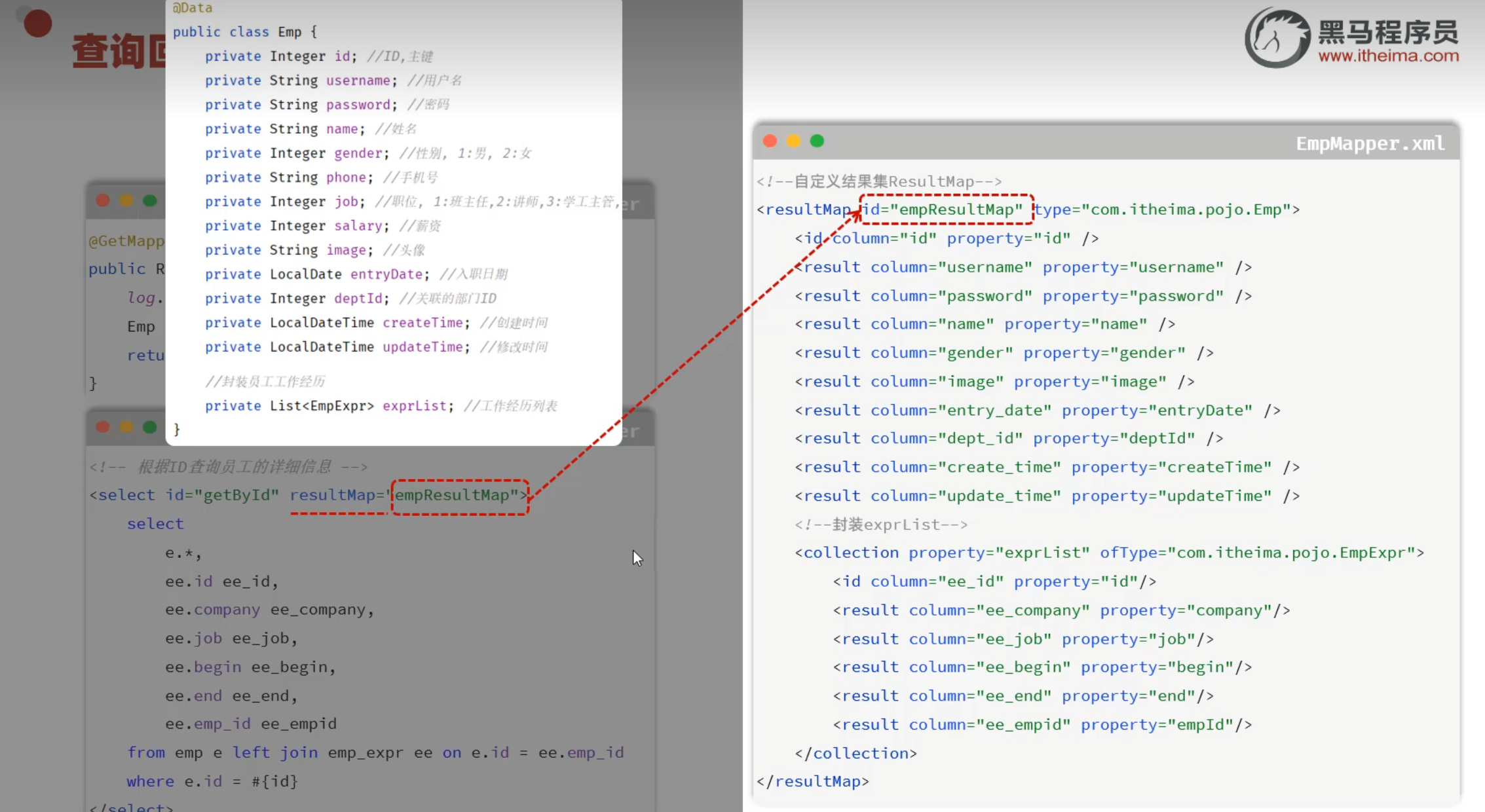This screenshot has height=812, width=1485.
Task: Click the entry_date result mapping line
Action: pos(1037,411)
